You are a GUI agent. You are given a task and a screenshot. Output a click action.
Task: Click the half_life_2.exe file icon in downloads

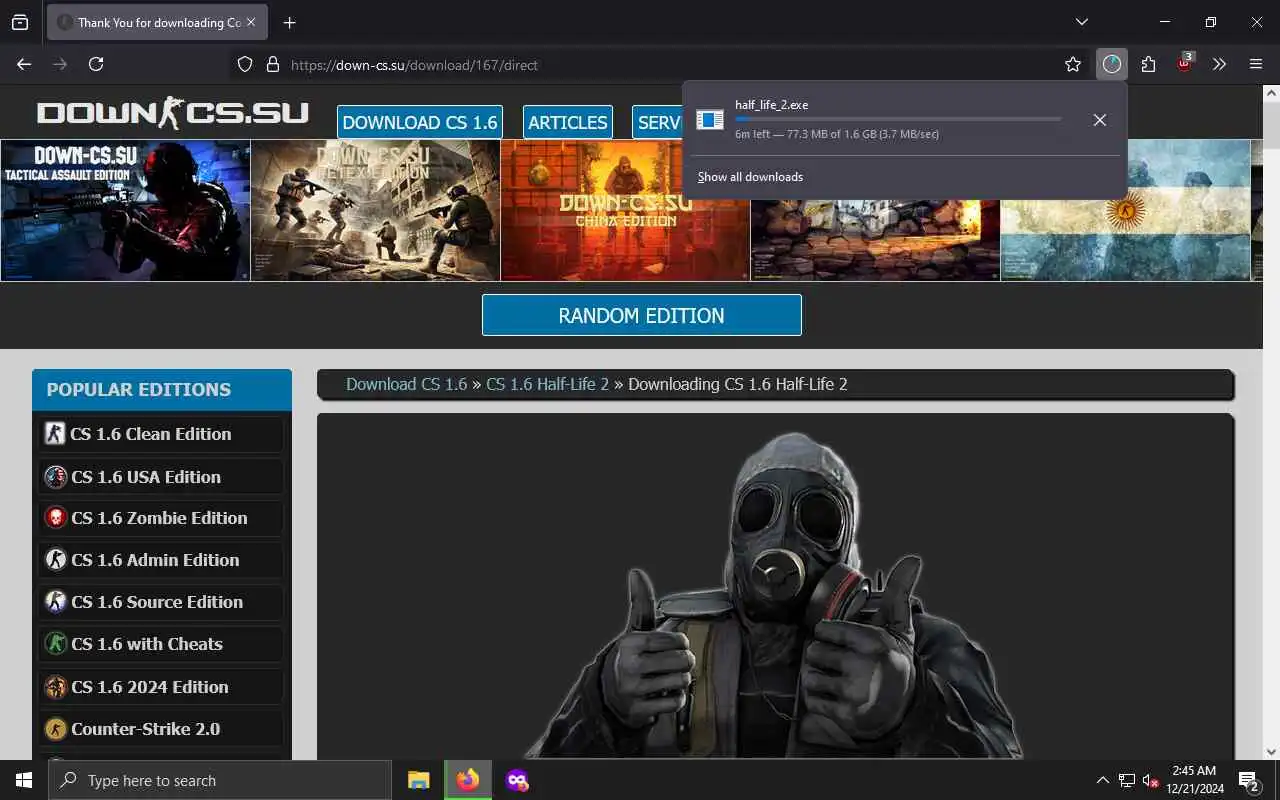click(710, 120)
